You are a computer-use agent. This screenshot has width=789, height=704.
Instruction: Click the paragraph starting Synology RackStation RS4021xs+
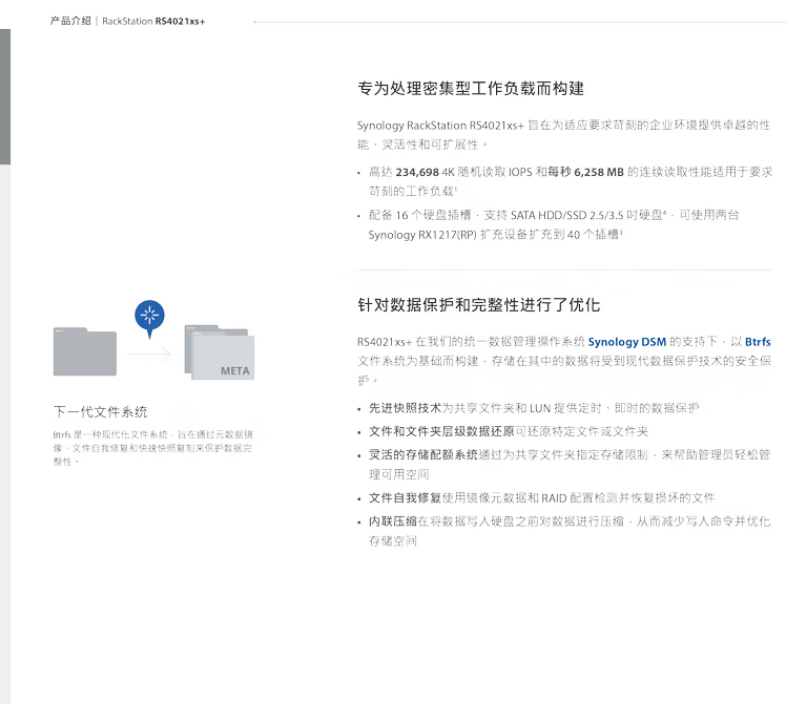pyautogui.click(x=564, y=135)
